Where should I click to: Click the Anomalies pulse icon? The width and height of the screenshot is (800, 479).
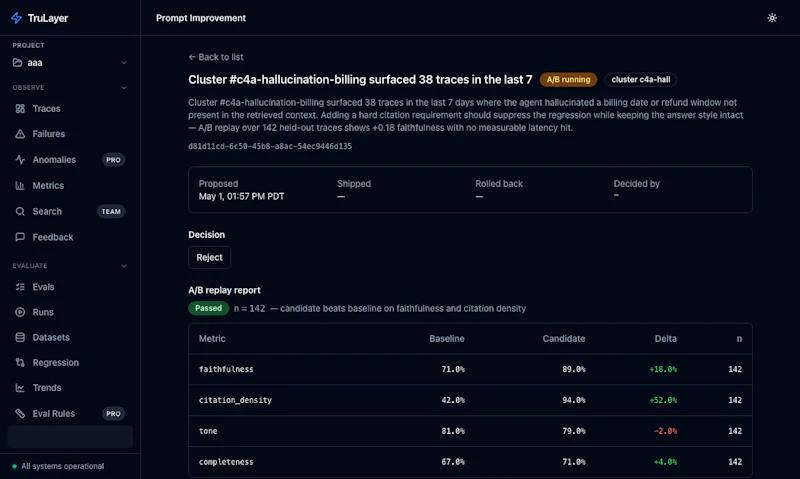pyautogui.click(x=20, y=160)
